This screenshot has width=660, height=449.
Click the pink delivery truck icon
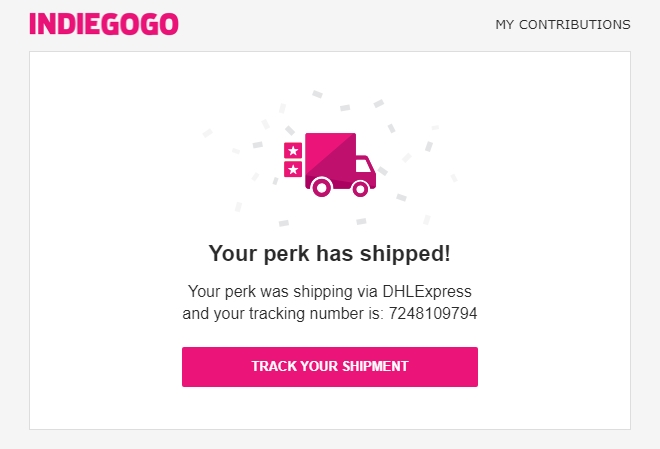pyautogui.click(x=330, y=165)
